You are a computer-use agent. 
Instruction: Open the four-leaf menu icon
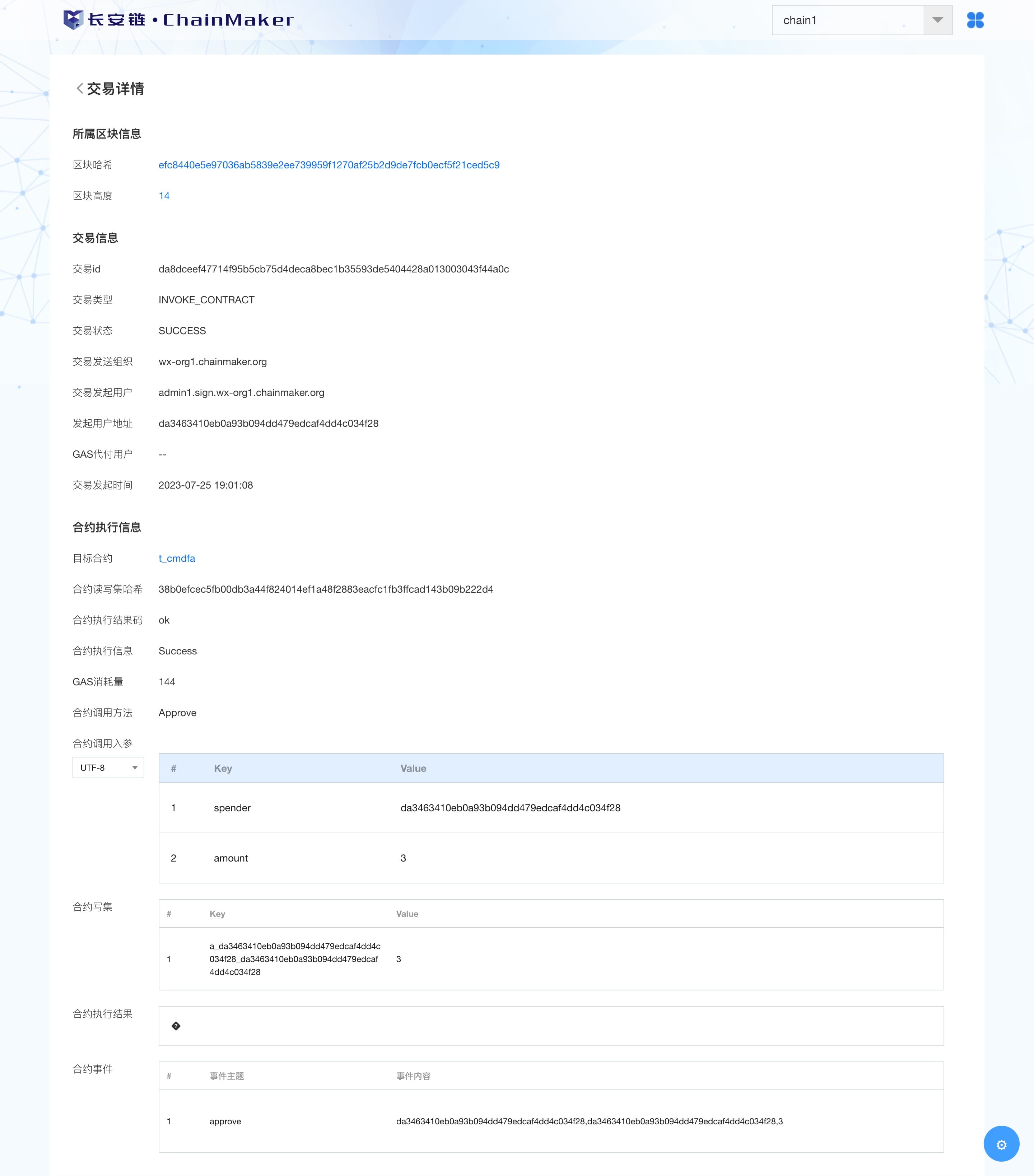pyautogui.click(x=975, y=20)
